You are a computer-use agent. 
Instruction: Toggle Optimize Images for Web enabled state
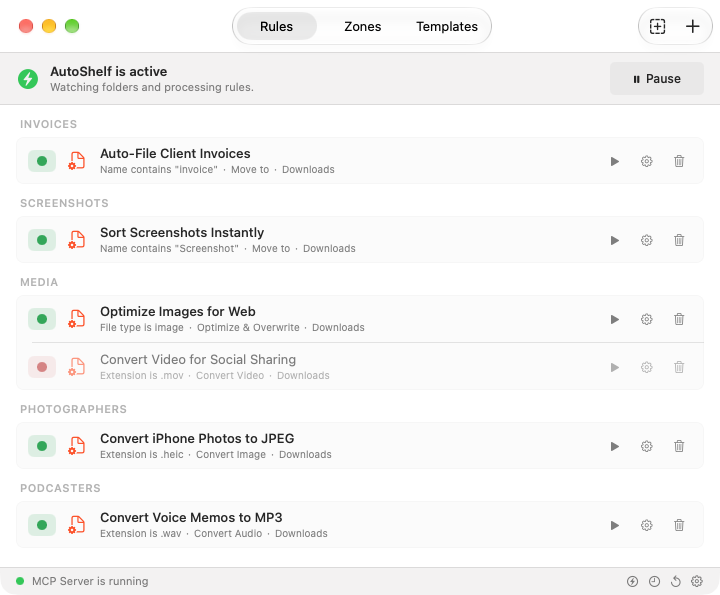click(42, 319)
